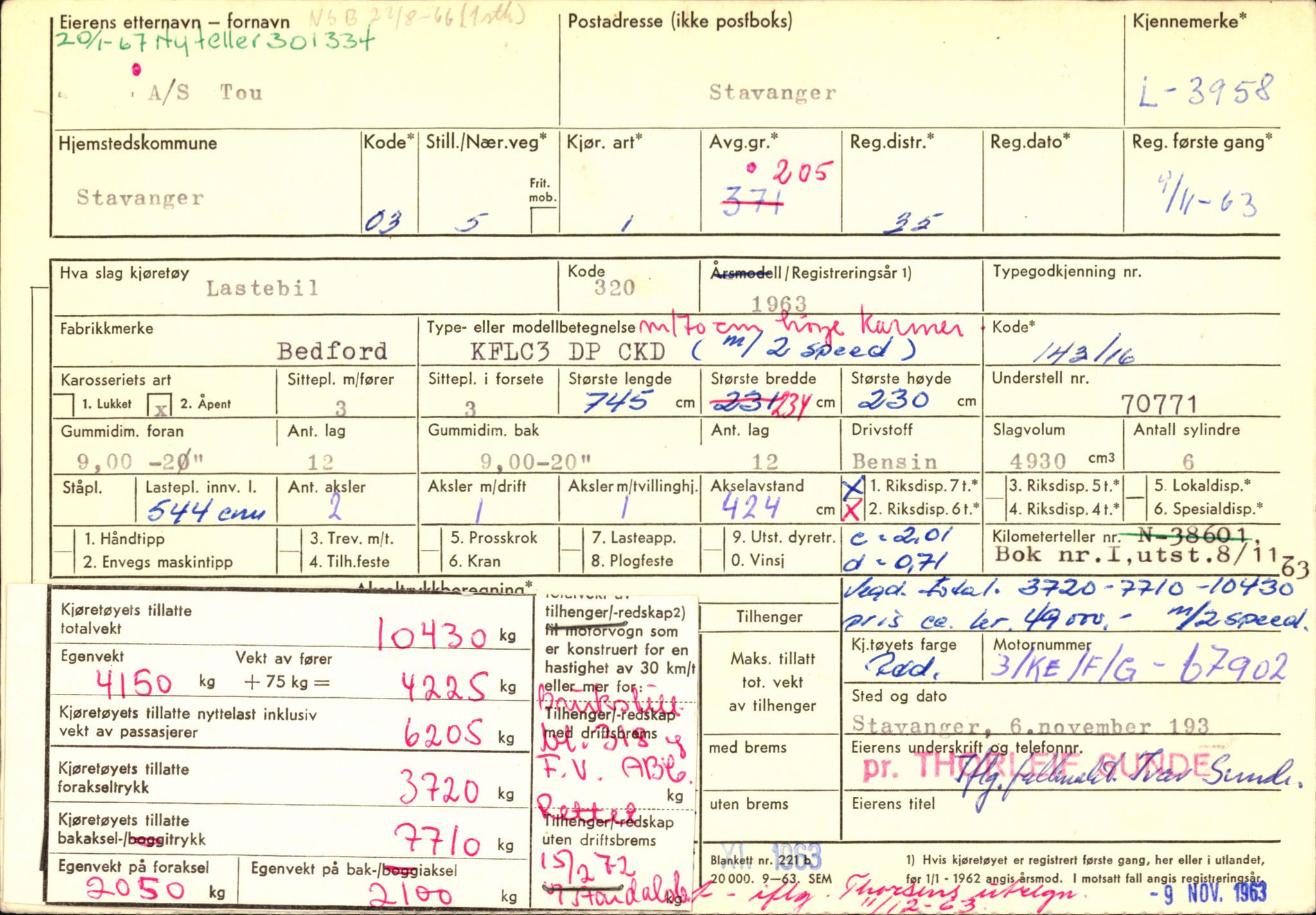Click the blue handwritten '(m/ 2 speed)'
1316x915 pixels.
(x=803, y=350)
